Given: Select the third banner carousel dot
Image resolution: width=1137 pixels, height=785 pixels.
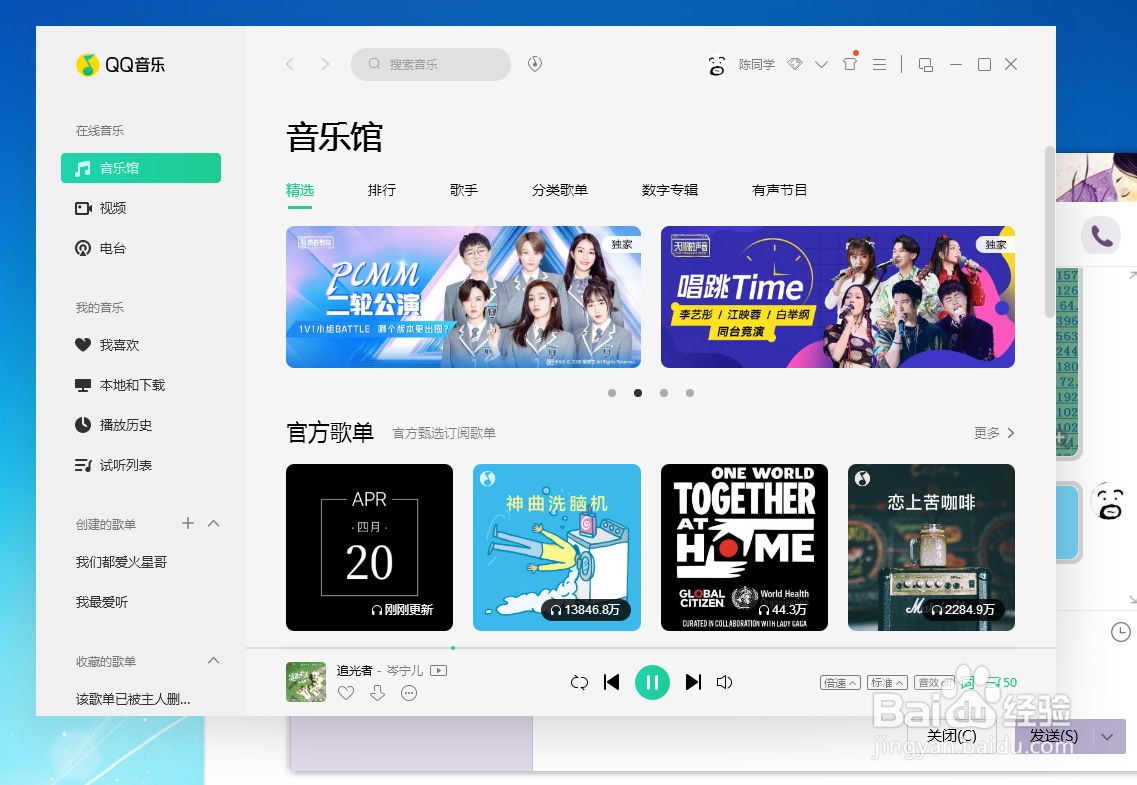Looking at the screenshot, I should (664, 393).
